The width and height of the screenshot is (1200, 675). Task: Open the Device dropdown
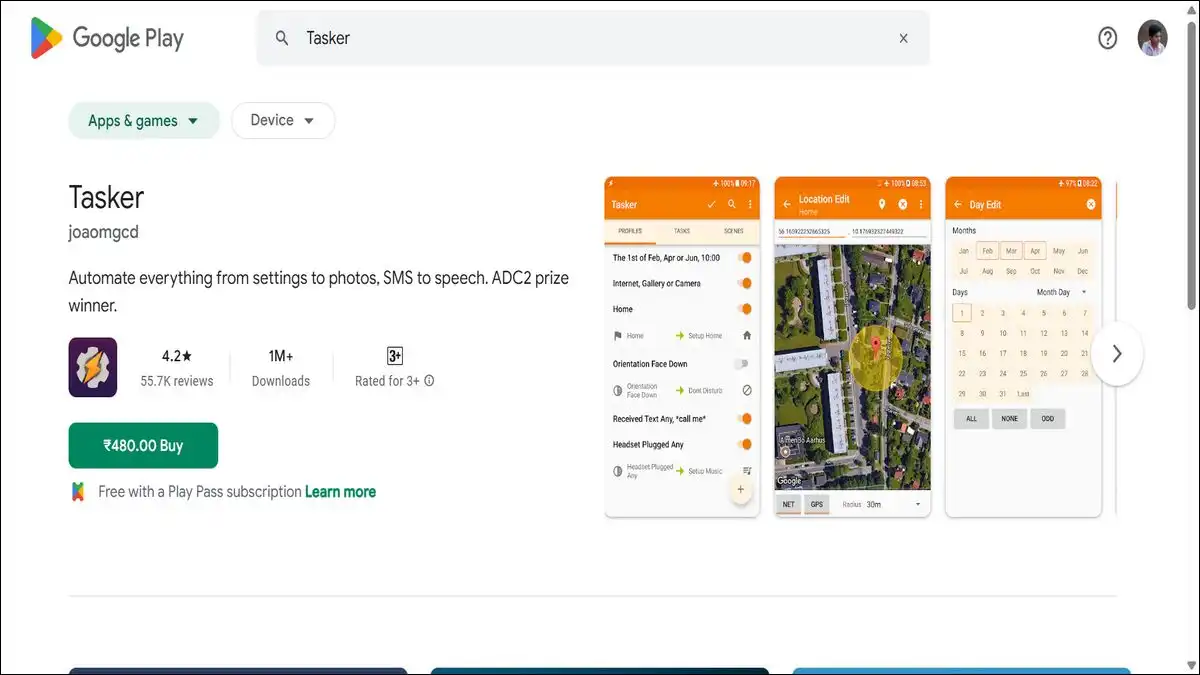(x=283, y=121)
